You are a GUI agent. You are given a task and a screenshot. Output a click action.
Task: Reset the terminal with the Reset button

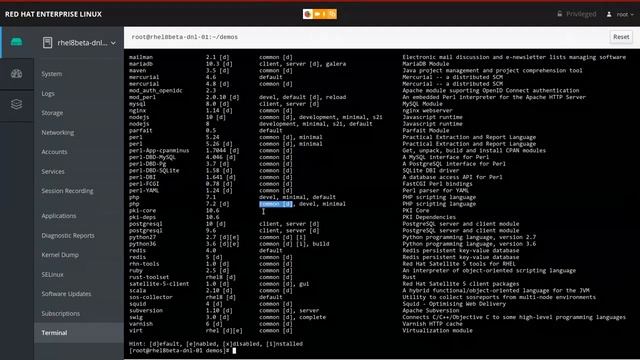point(621,37)
